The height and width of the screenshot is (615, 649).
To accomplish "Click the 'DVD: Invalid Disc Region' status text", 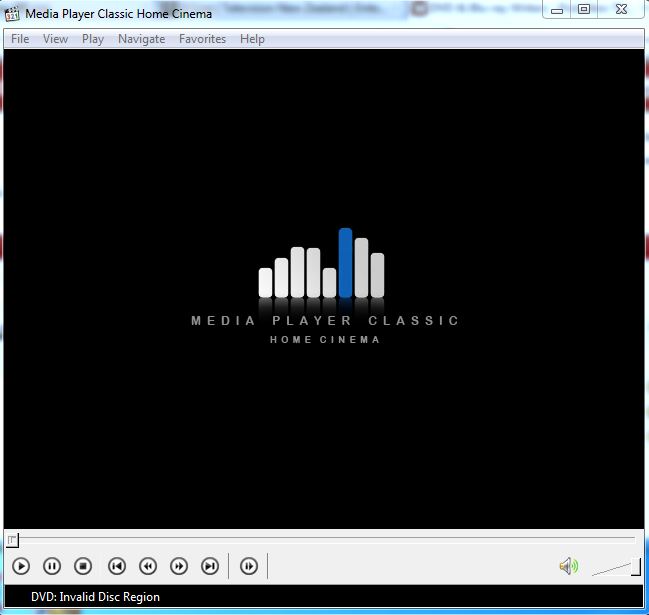I will coord(95,597).
